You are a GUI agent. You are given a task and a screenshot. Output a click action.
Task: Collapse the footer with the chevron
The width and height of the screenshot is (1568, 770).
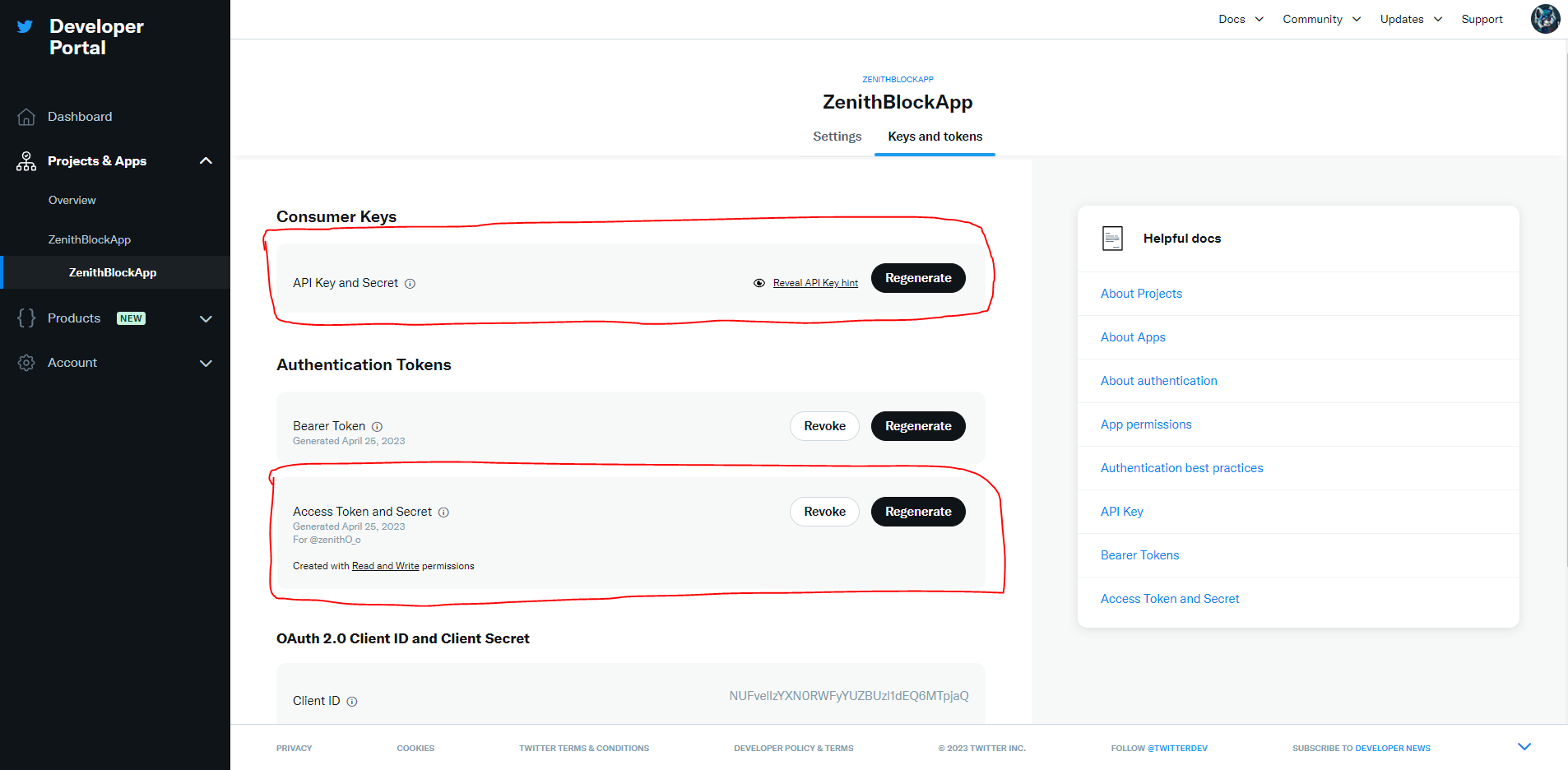pyautogui.click(x=1524, y=746)
